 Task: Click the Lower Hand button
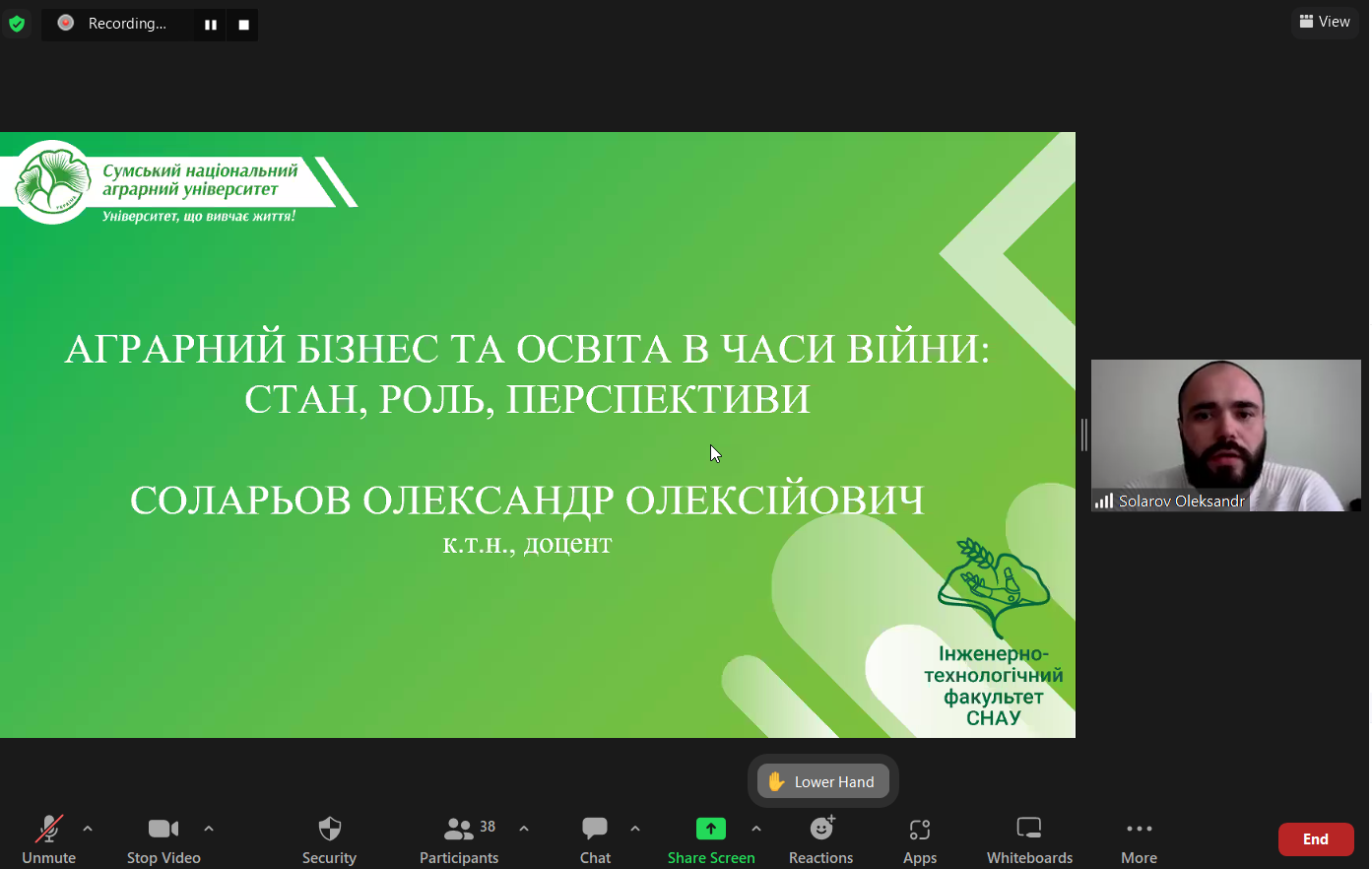[823, 781]
